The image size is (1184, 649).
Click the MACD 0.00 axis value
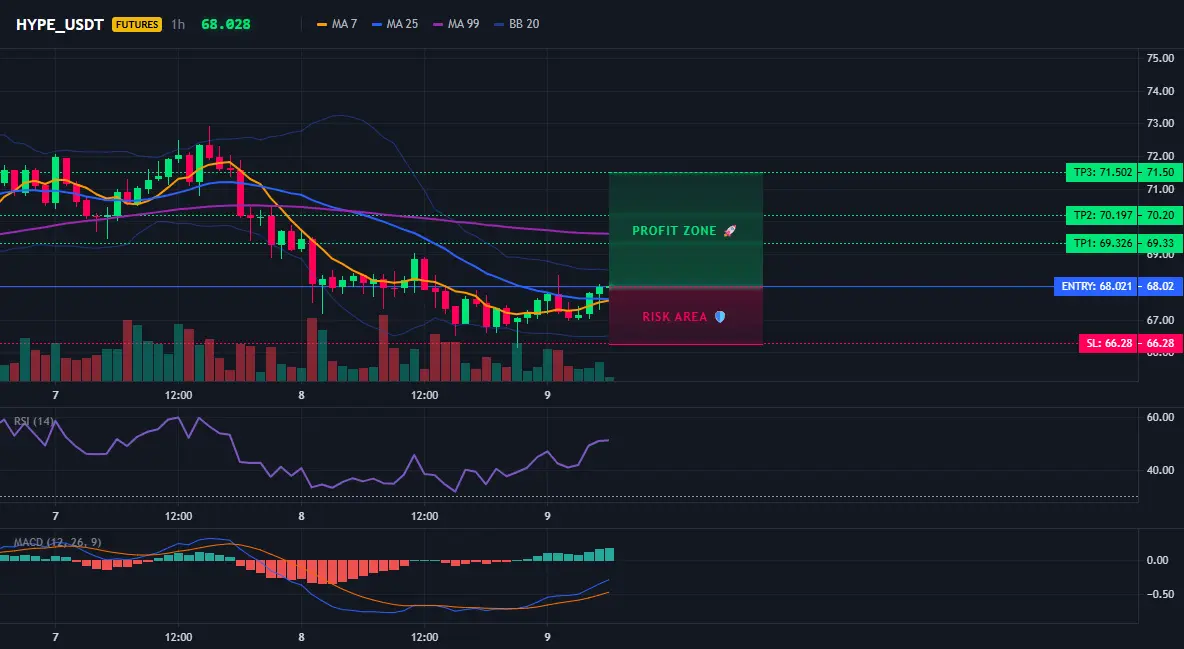1158,561
